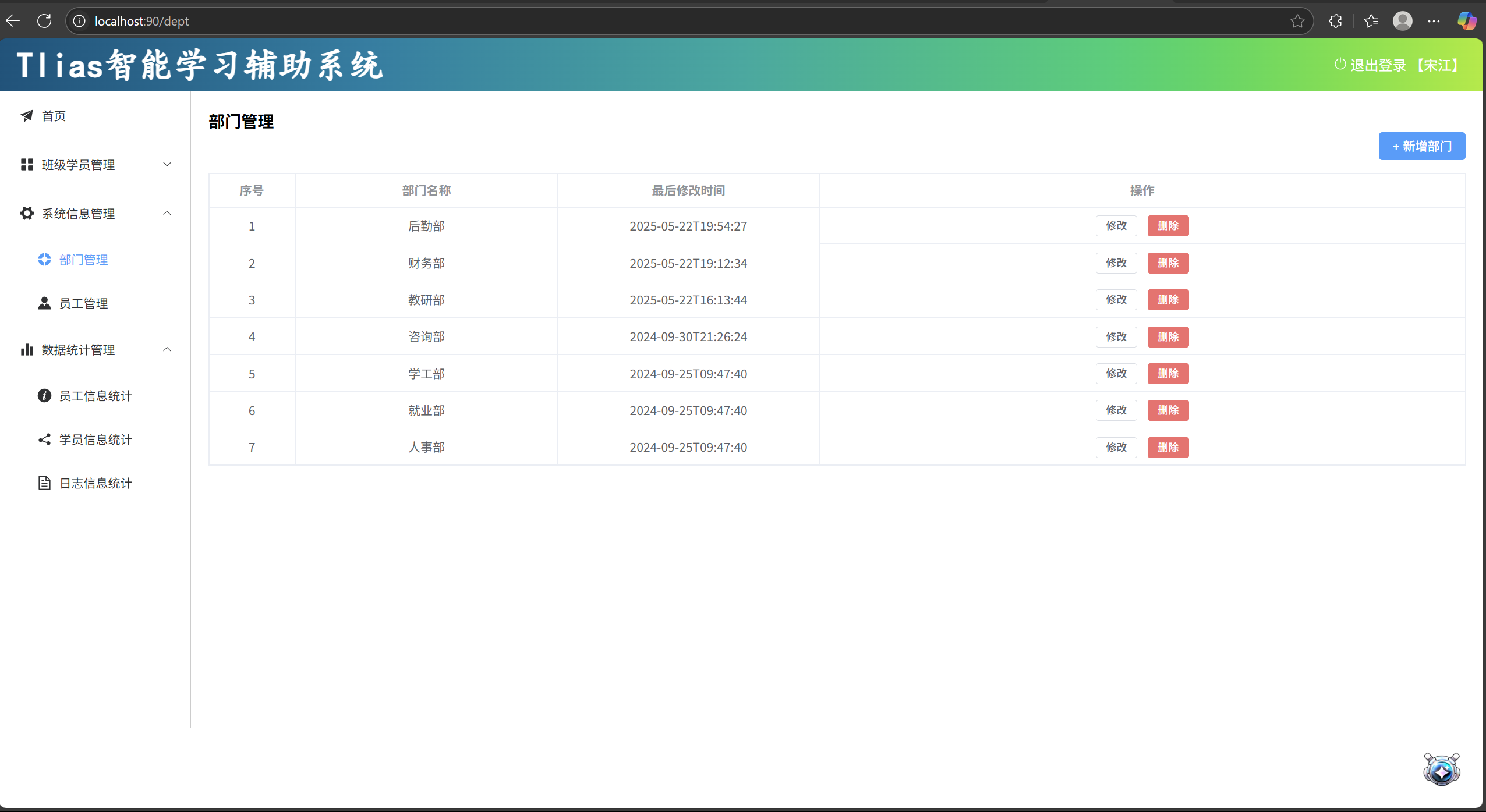Collapse the 系统信息管理 submenu chevron
This screenshot has width=1486, height=812.
click(x=167, y=214)
